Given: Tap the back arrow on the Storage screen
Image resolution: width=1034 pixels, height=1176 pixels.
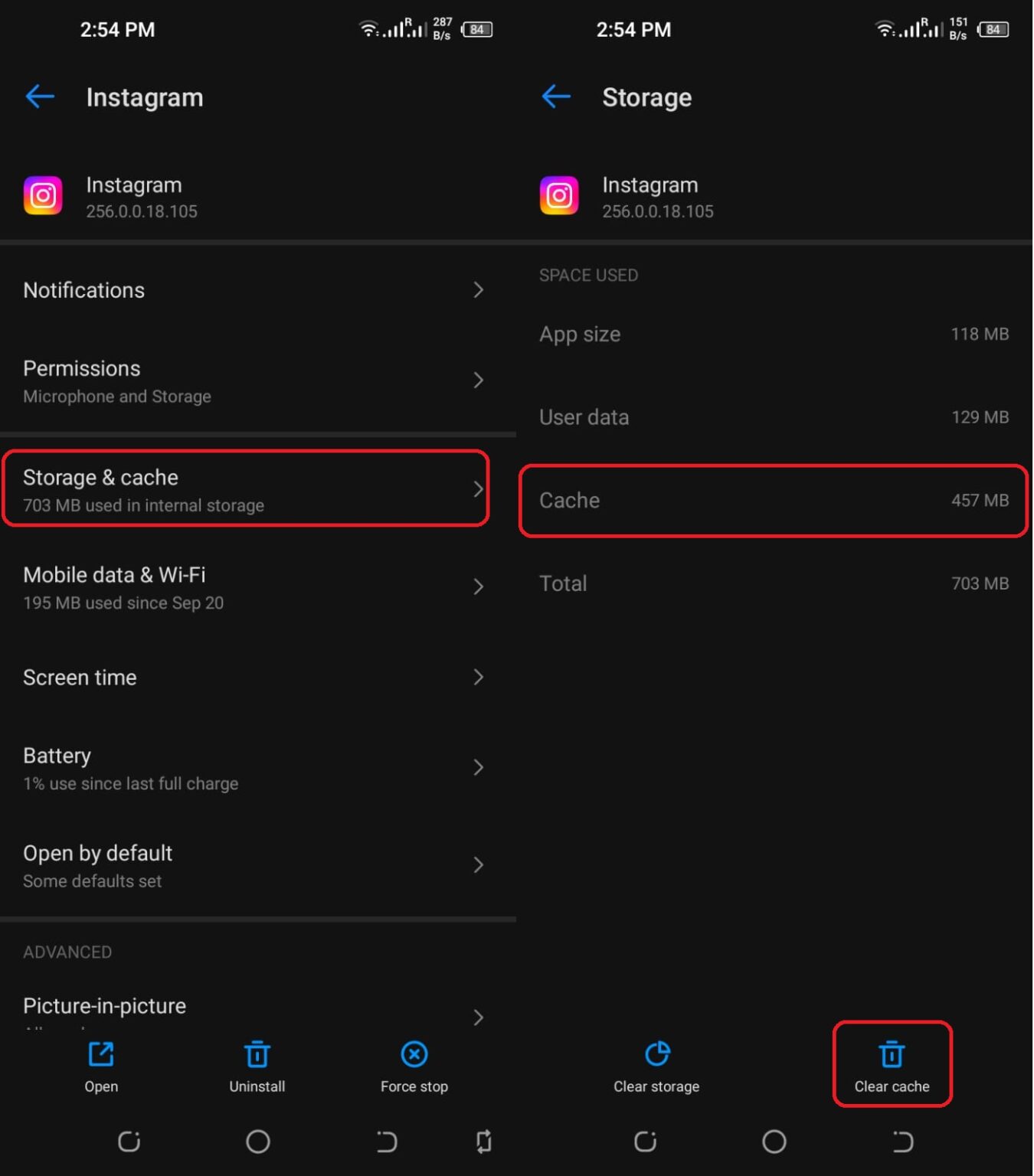Looking at the screenshot, I should [556, 96].
